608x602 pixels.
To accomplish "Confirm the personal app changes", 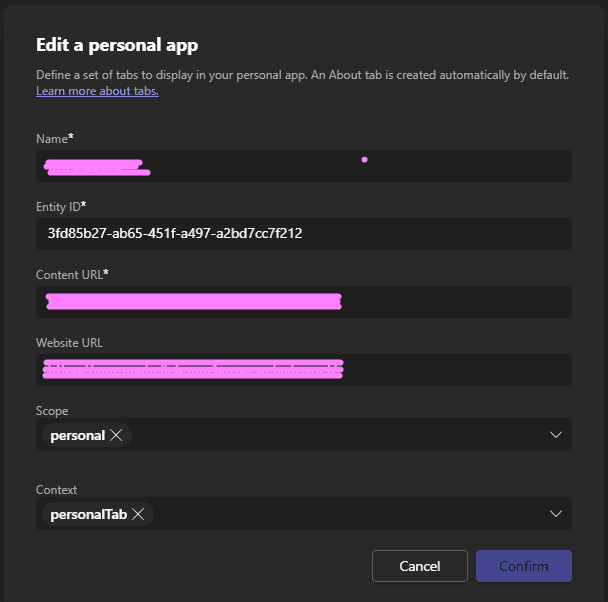I will click(x=524, y=566).
